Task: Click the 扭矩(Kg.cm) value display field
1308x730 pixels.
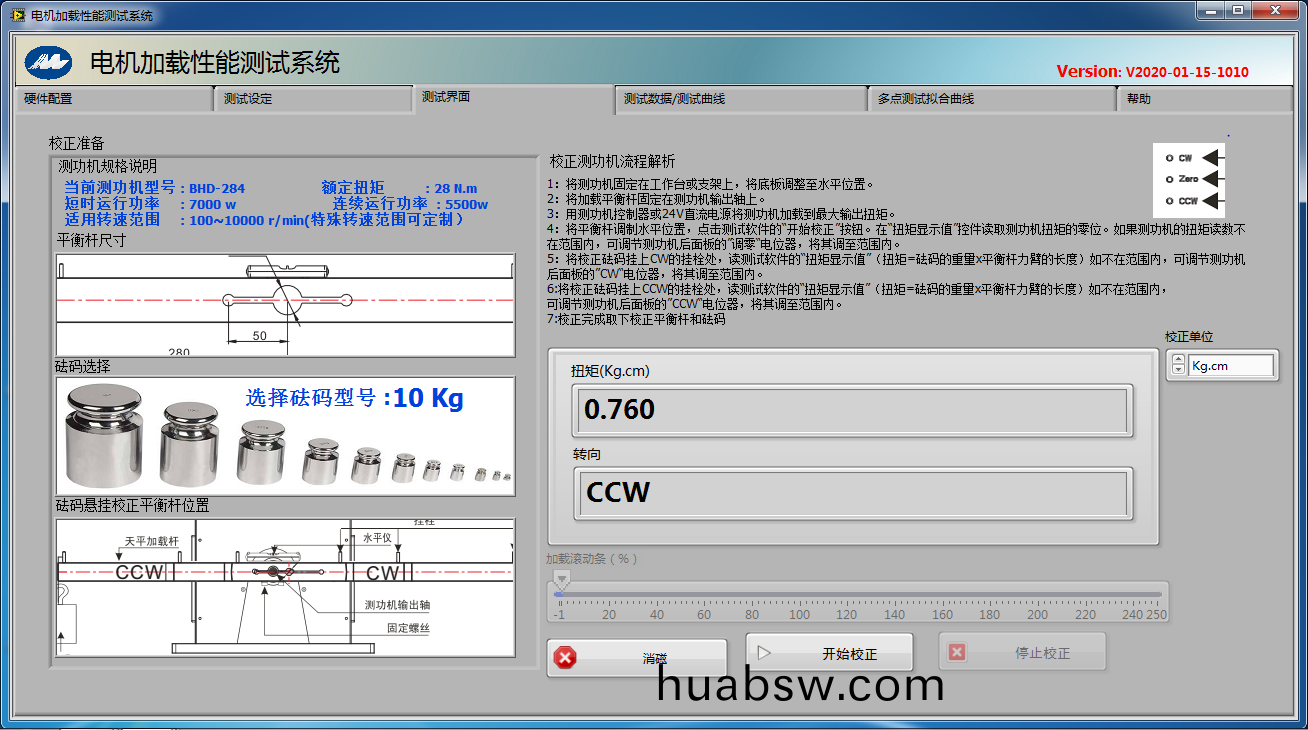Action: point(852,410)
